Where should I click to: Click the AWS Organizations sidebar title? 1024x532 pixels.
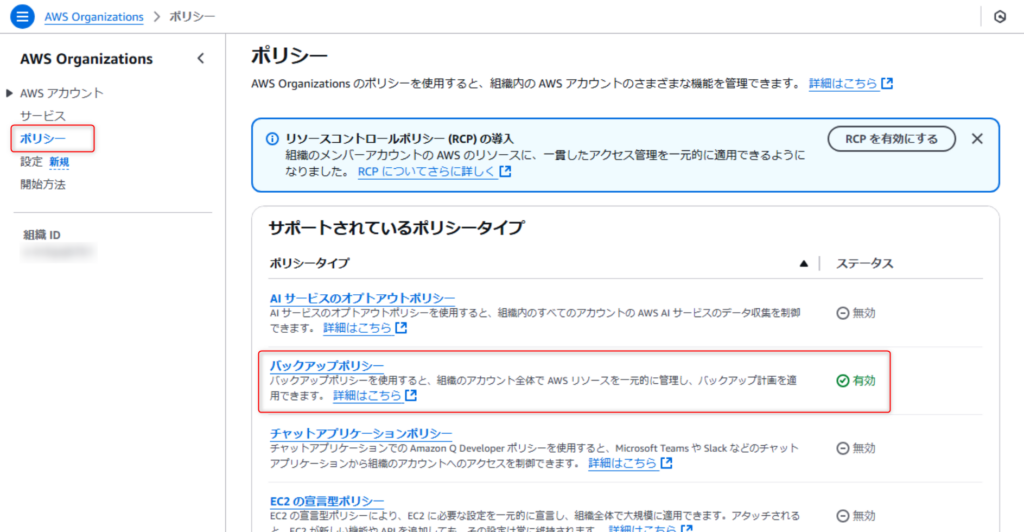tap(86, 59)
